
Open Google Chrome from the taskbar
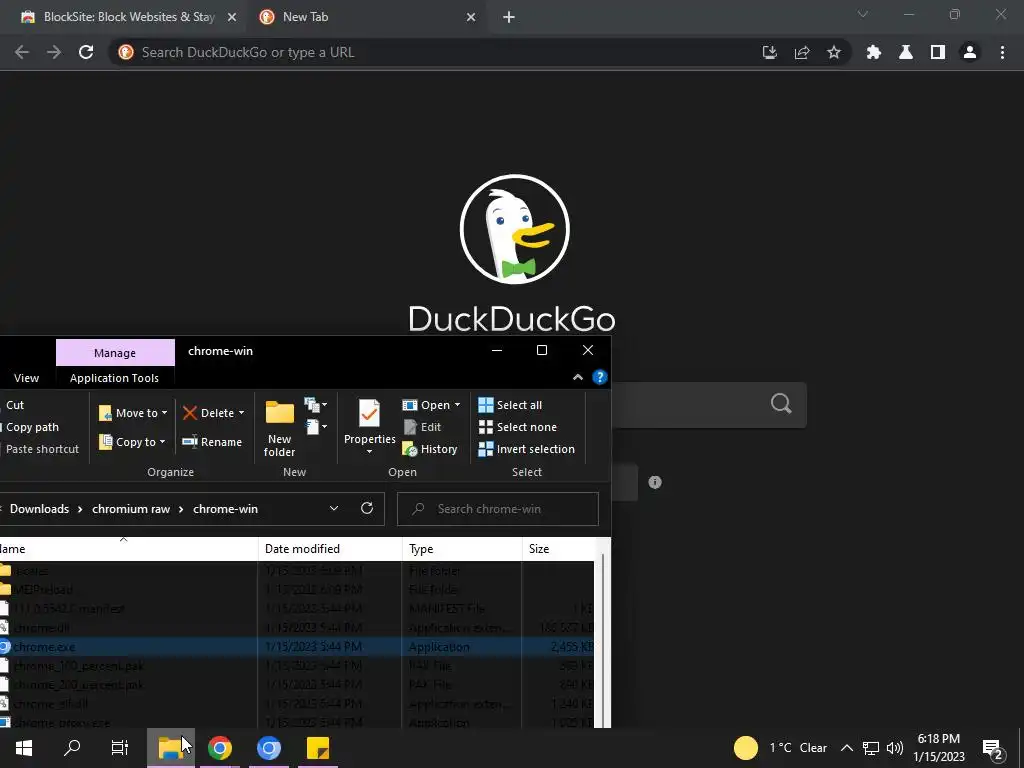point(220,748)
